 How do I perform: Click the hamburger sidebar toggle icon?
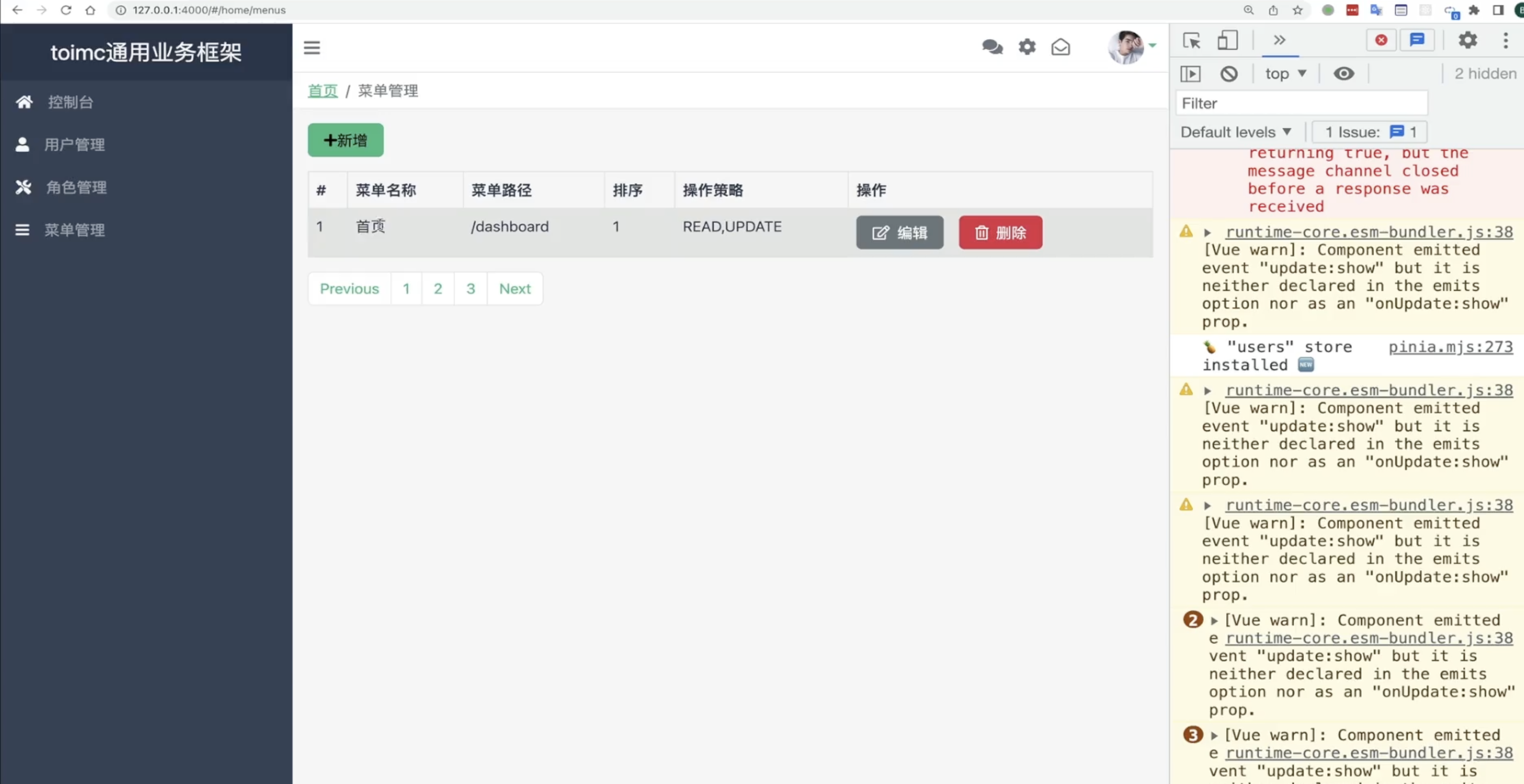tap(312, 47)
